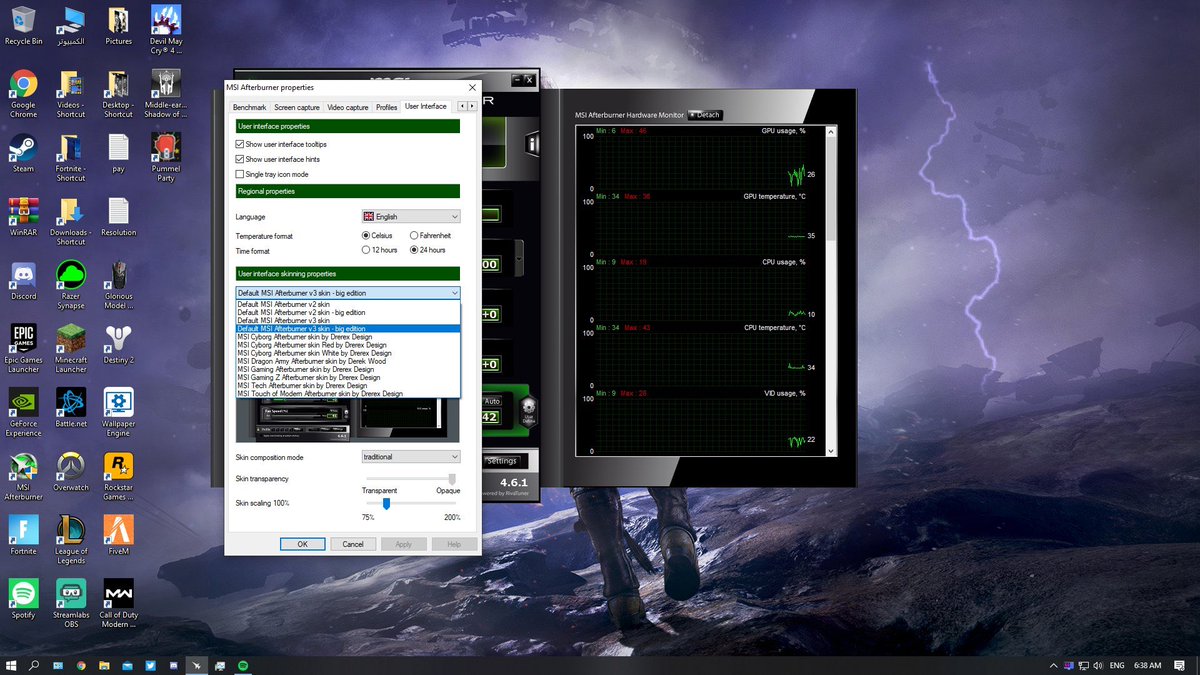Open the clock showing 6:38 AM
Viewport: 1200px width, 675px height.
point(1148,665)
